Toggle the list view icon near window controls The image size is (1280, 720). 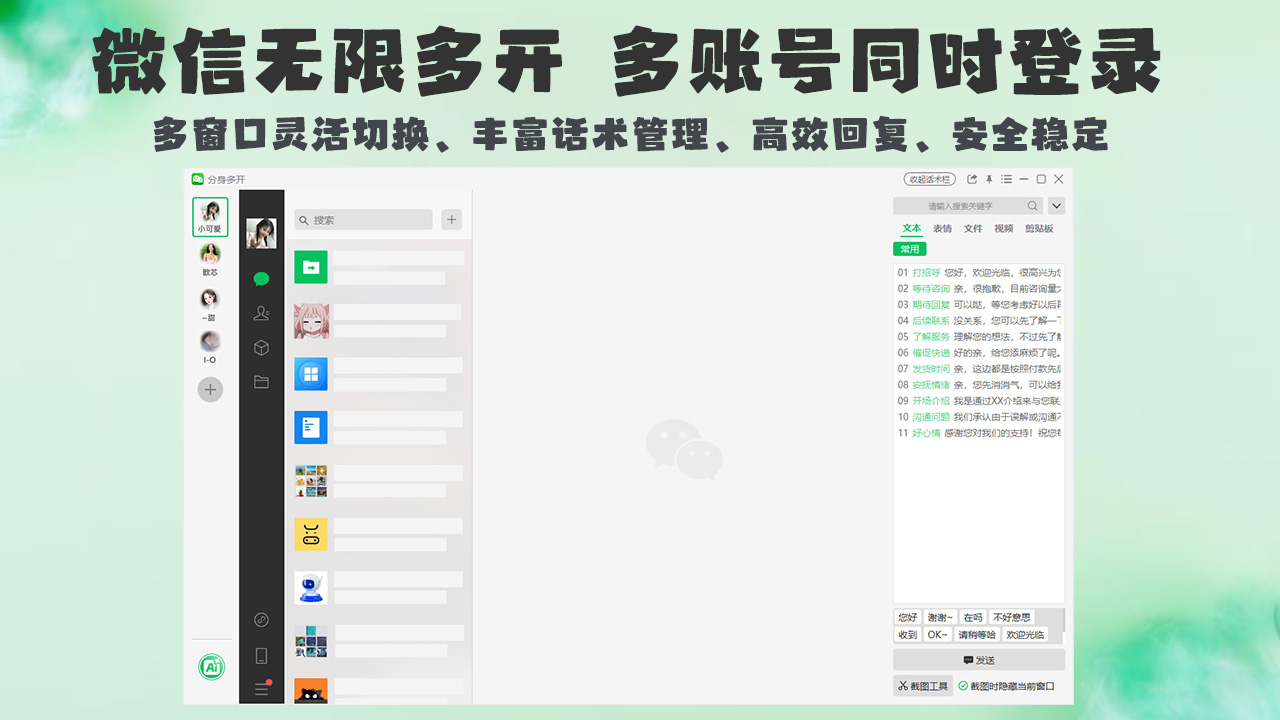click(1007, 179)
